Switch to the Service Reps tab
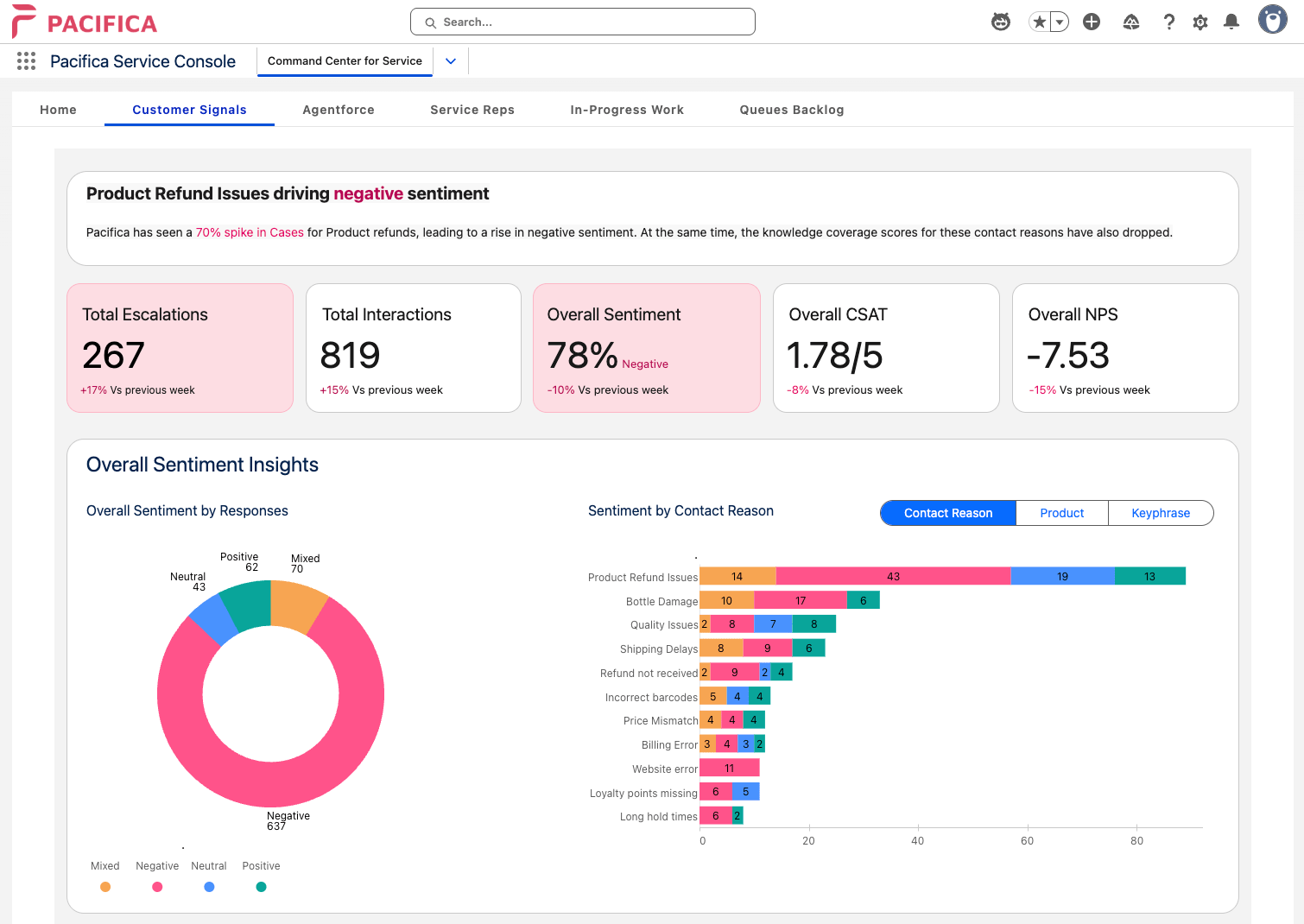This screenshot has width=1304, height=924. point(472,110)
